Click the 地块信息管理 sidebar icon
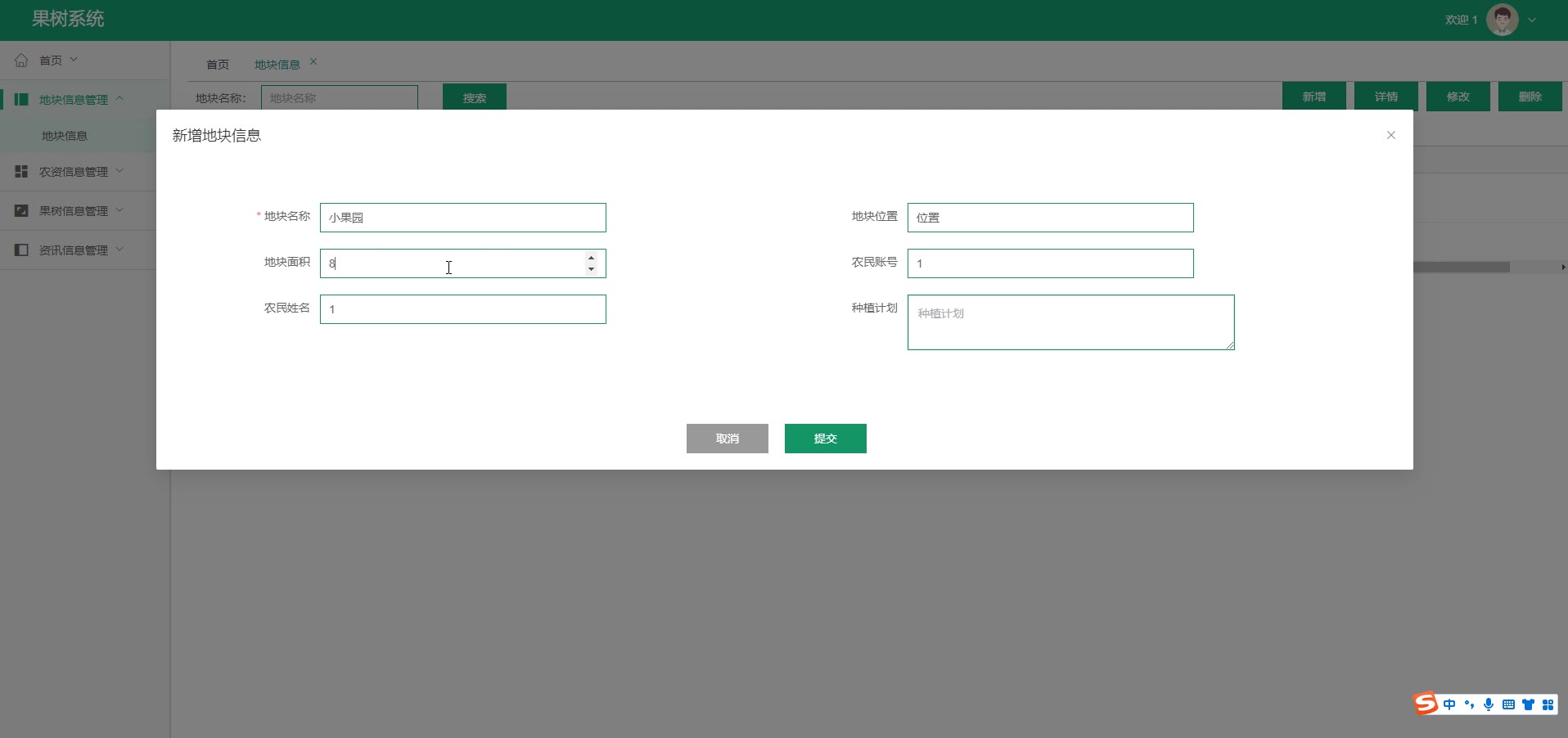 pos(21,100)
